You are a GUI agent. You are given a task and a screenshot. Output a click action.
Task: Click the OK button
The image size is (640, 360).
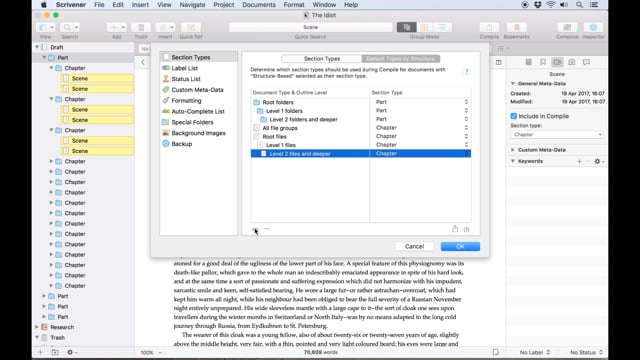click(x=460, y=247)
